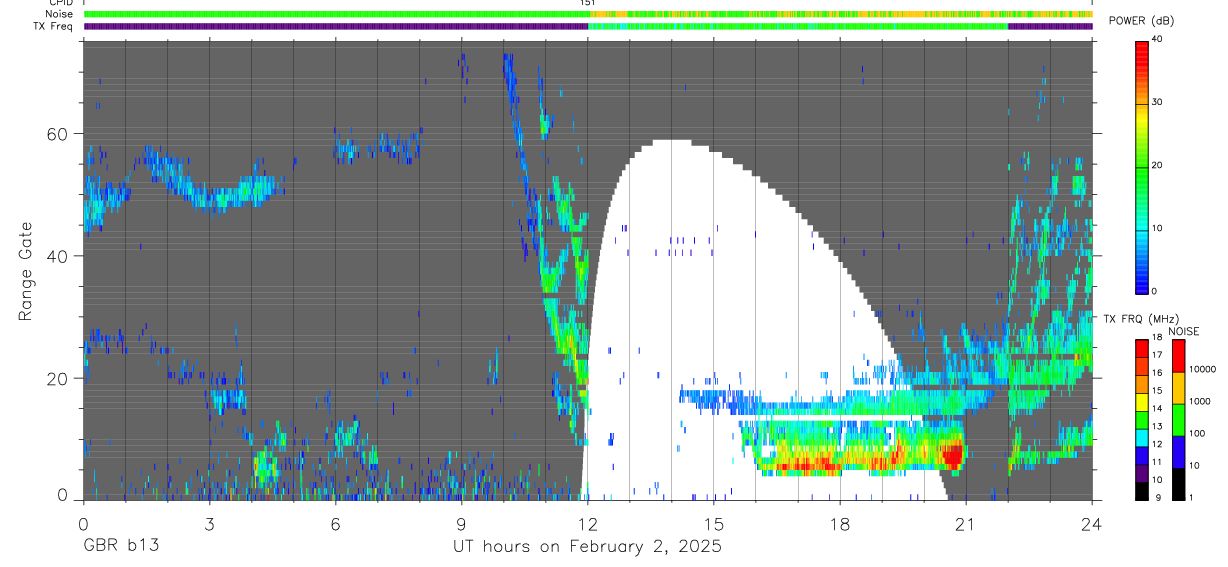The width and height of the screenshot is (1228, 567).
Task: Click the 11 label on the TX FRQ legend
Action: pos(1157,463)
